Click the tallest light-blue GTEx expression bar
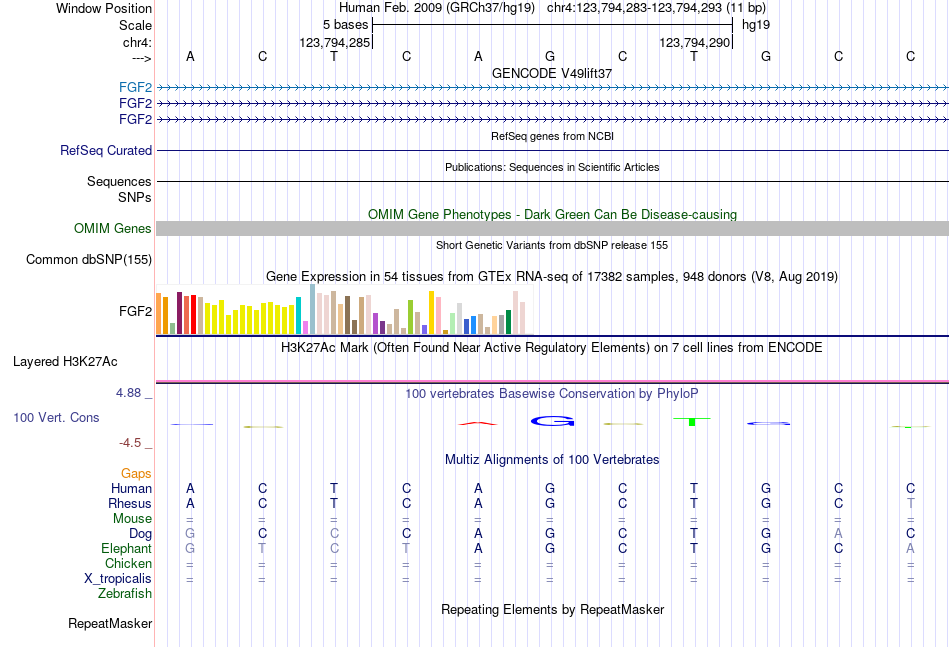This screenshot has width=950, height=647. pyautogui.click(x=313, y=309)
